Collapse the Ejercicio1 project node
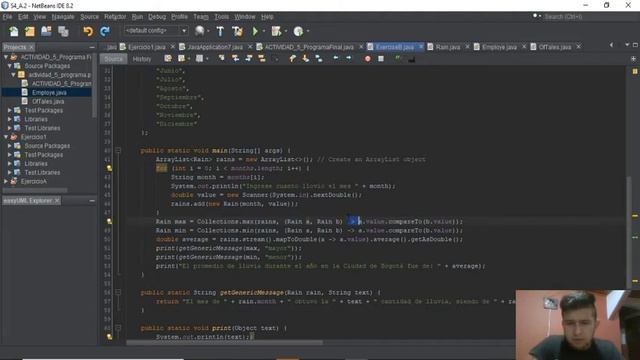640x360 pixels. [x=6, y=137]
